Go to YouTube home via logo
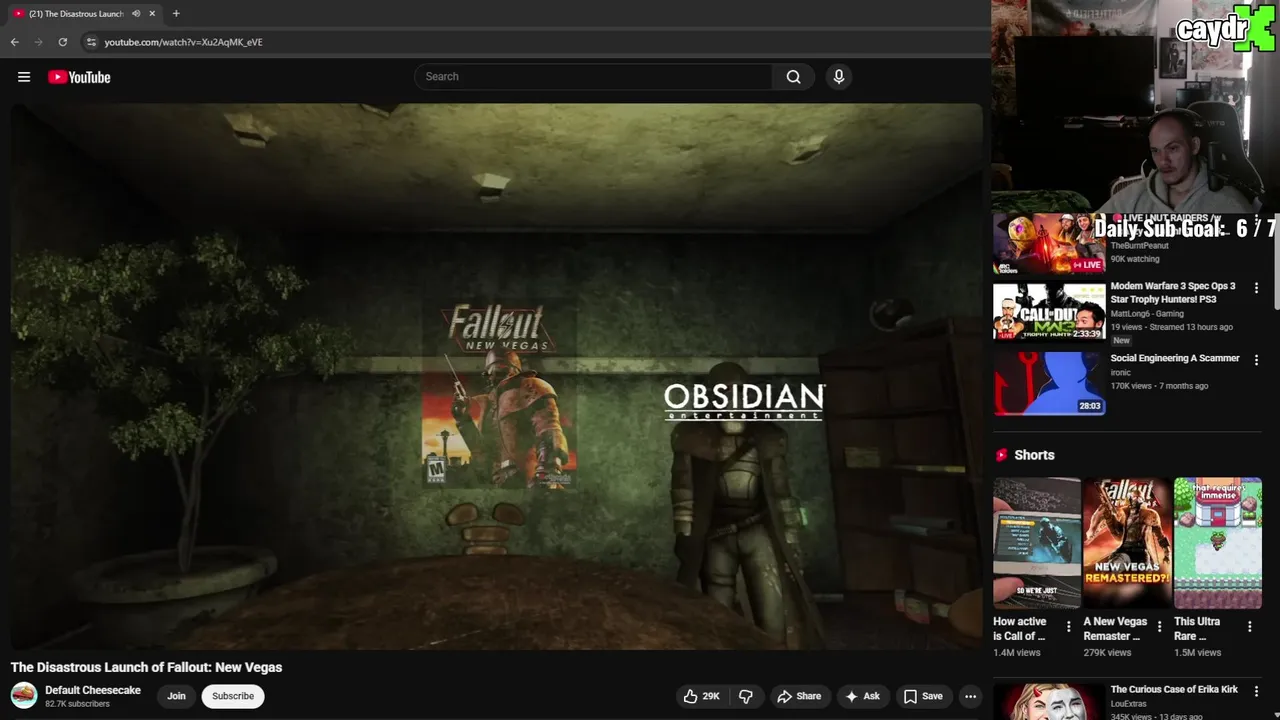 [79, 77]
